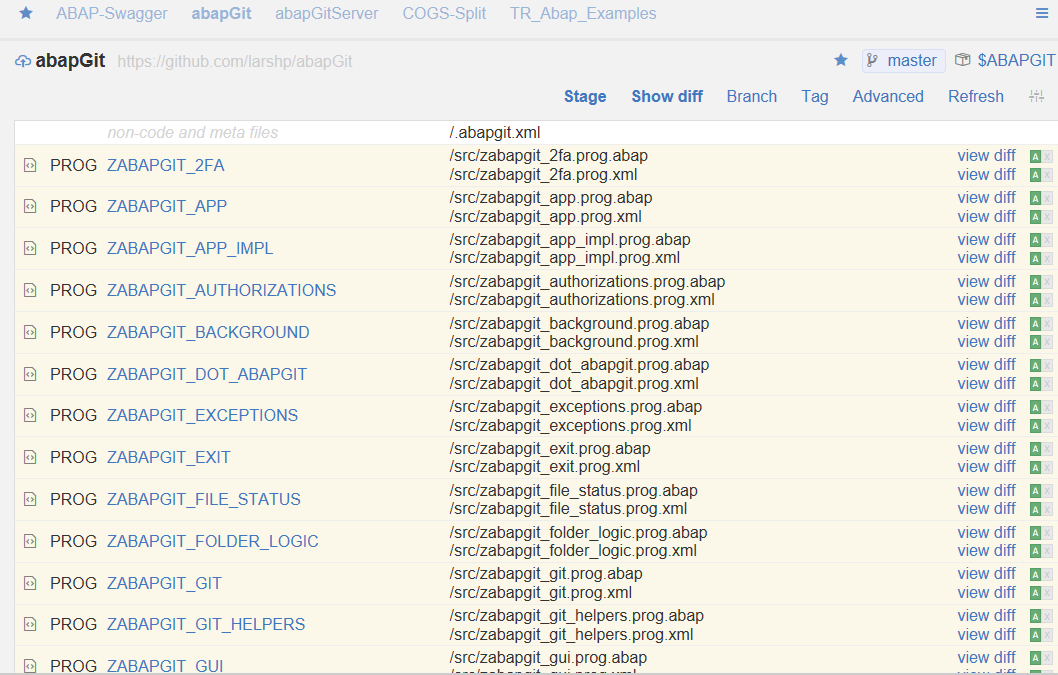This screenshot has height=675, width=1058.
Task: Click the green A status icon for zabapgit_git.prog.abap
Action: click(1035, 574)
